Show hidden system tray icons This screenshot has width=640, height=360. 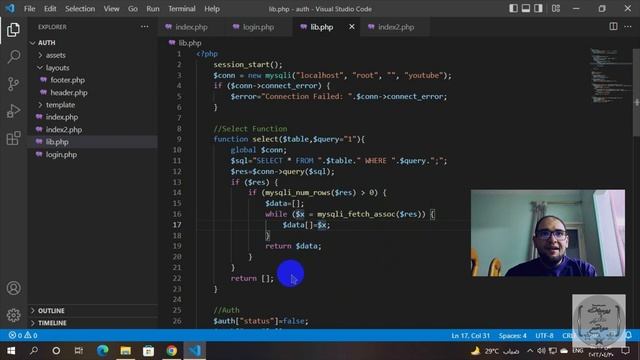pyautogui.click(x=530, y=351)
